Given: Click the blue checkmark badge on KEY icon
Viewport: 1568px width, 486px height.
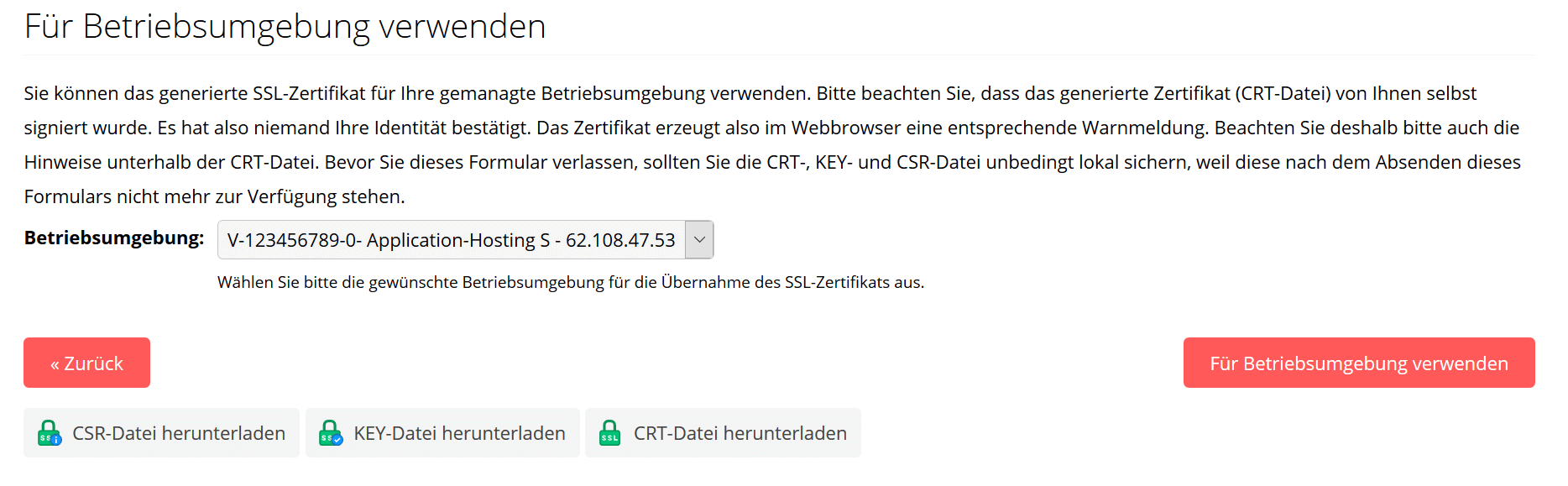Looking at the screenshot, I should [337, 440].
